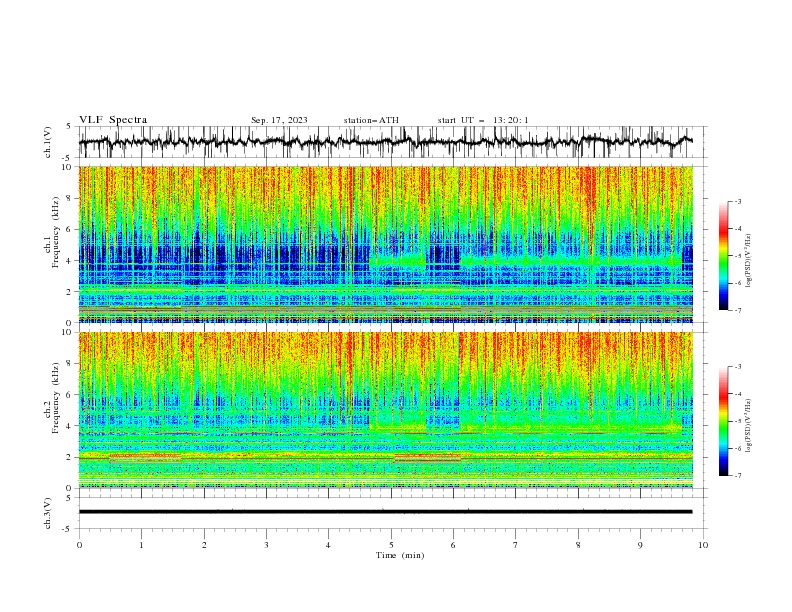The height and width of the screenshot is (612, 792).
Task: Click the ch.1 color scale "log(PSD)(V²/Hz)" caption
Action: pos(748,260)
